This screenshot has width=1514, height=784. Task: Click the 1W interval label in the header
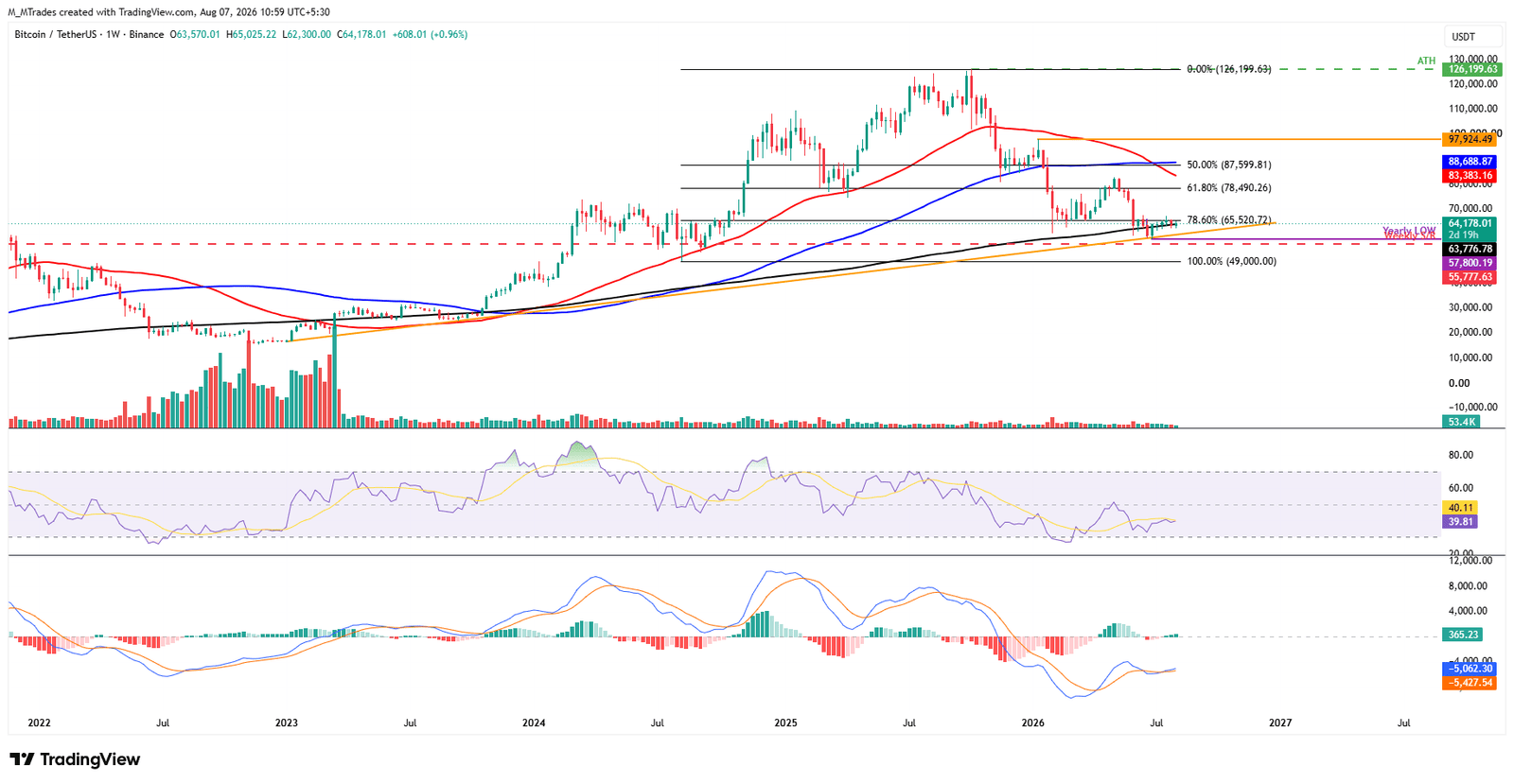point(113,34)
